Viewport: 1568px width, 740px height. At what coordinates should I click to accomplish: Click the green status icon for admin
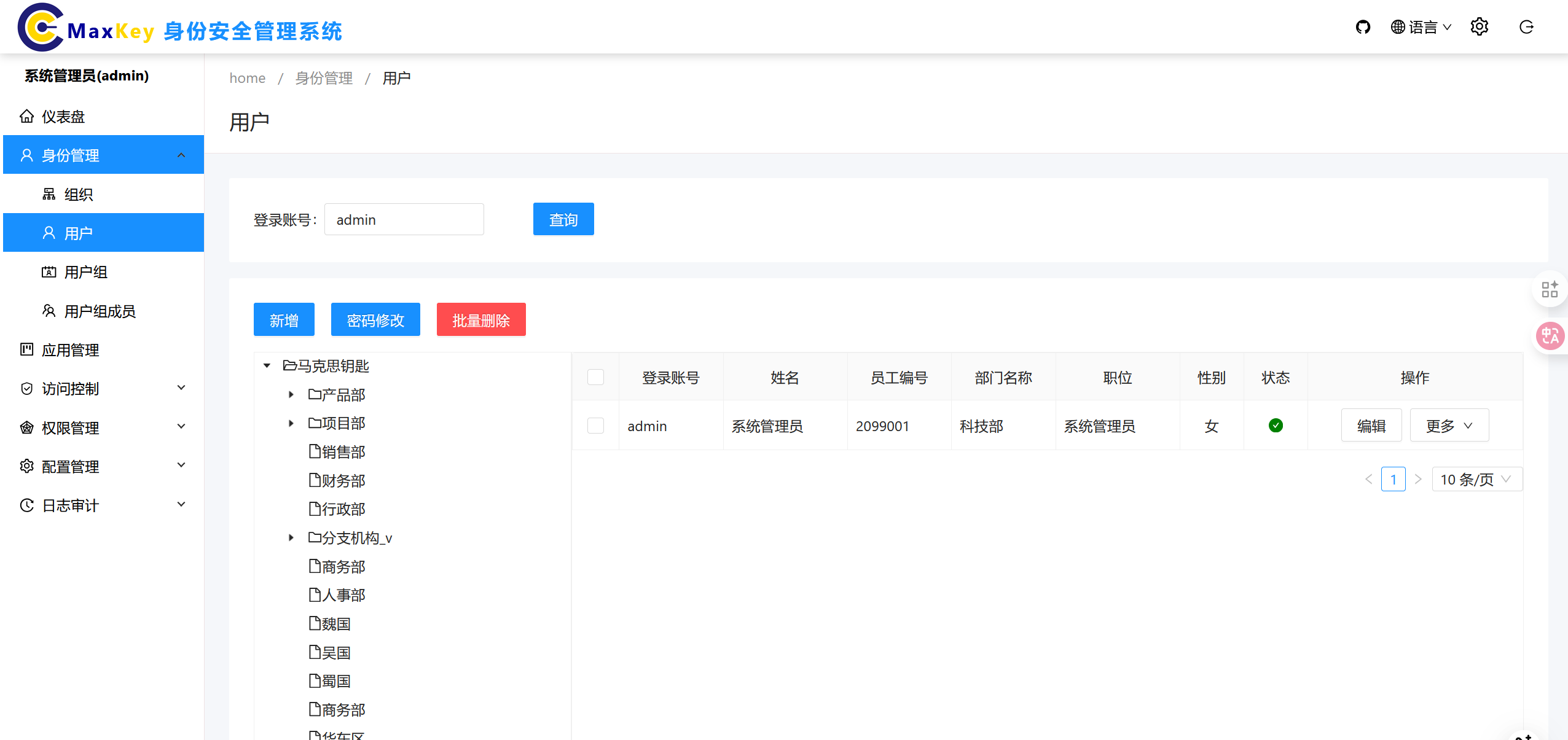(1276, 426)
